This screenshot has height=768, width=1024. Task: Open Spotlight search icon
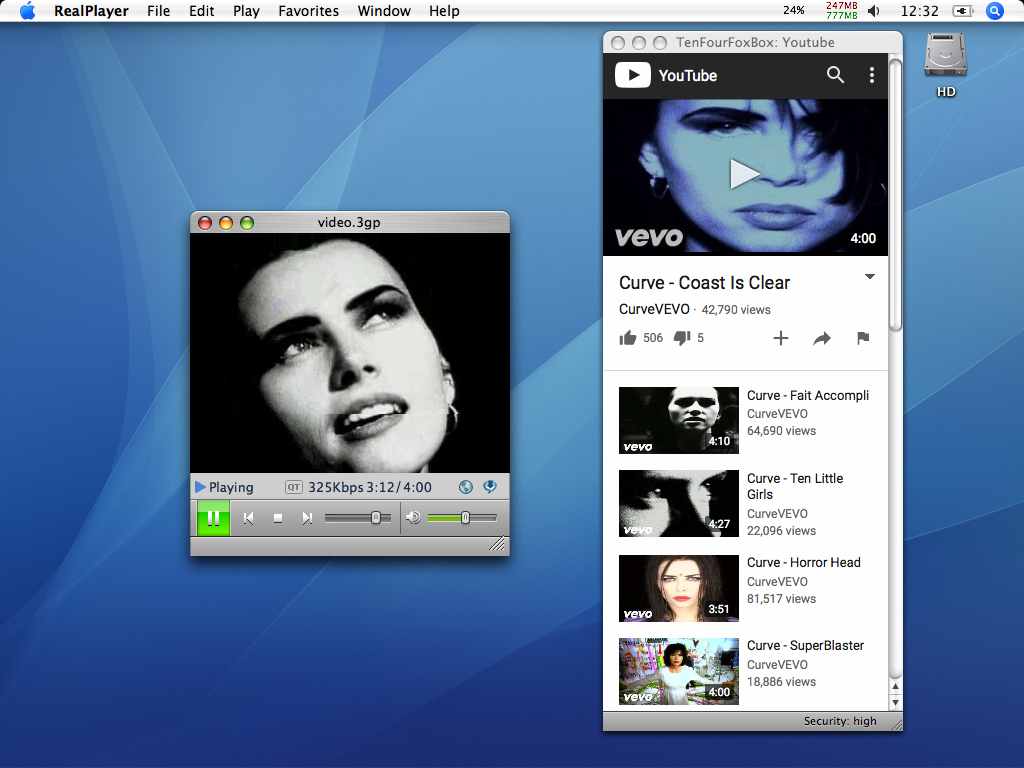(x=995, y=11)
